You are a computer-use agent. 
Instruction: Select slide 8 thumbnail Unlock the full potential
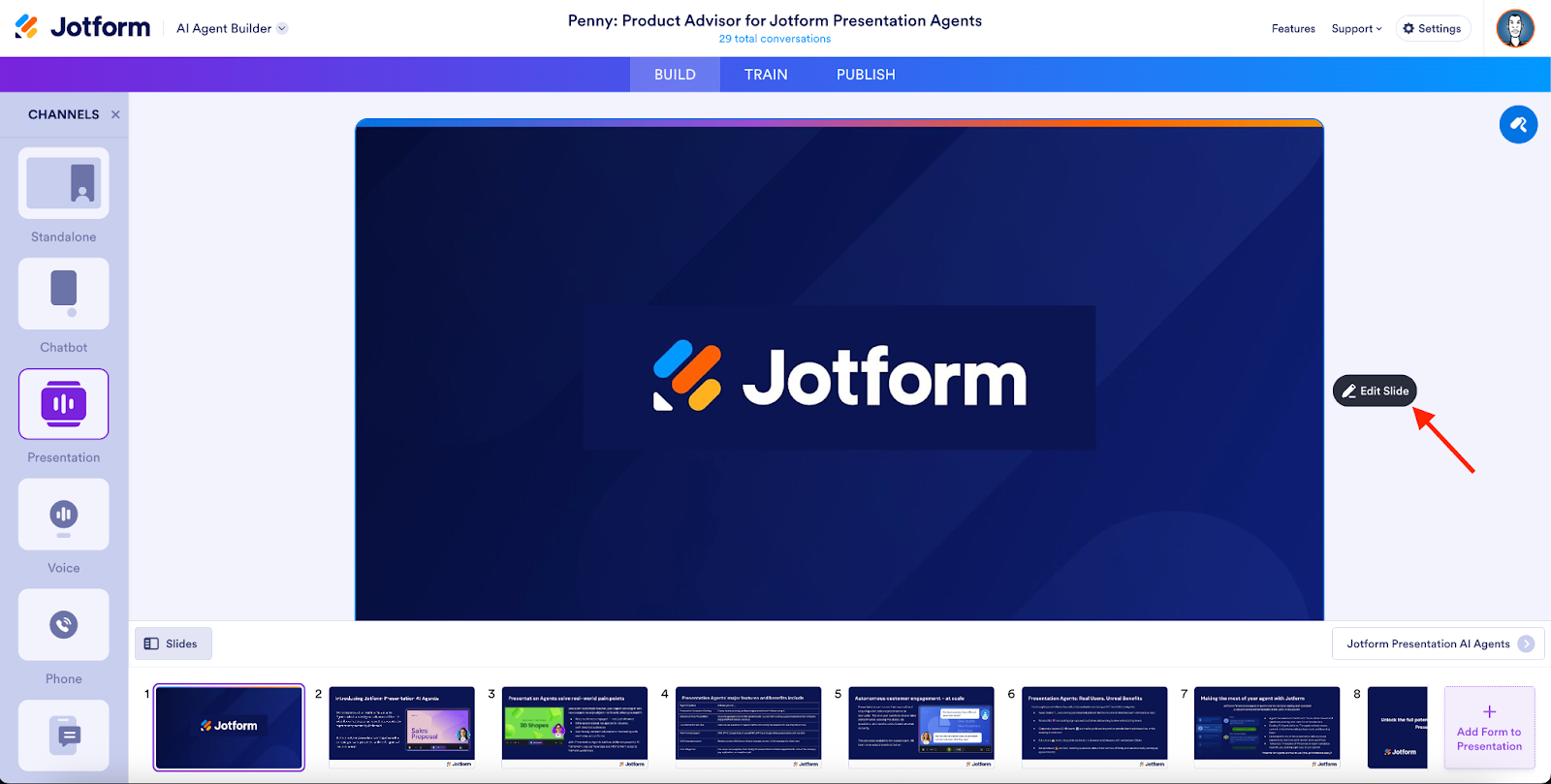point(1398,728)
